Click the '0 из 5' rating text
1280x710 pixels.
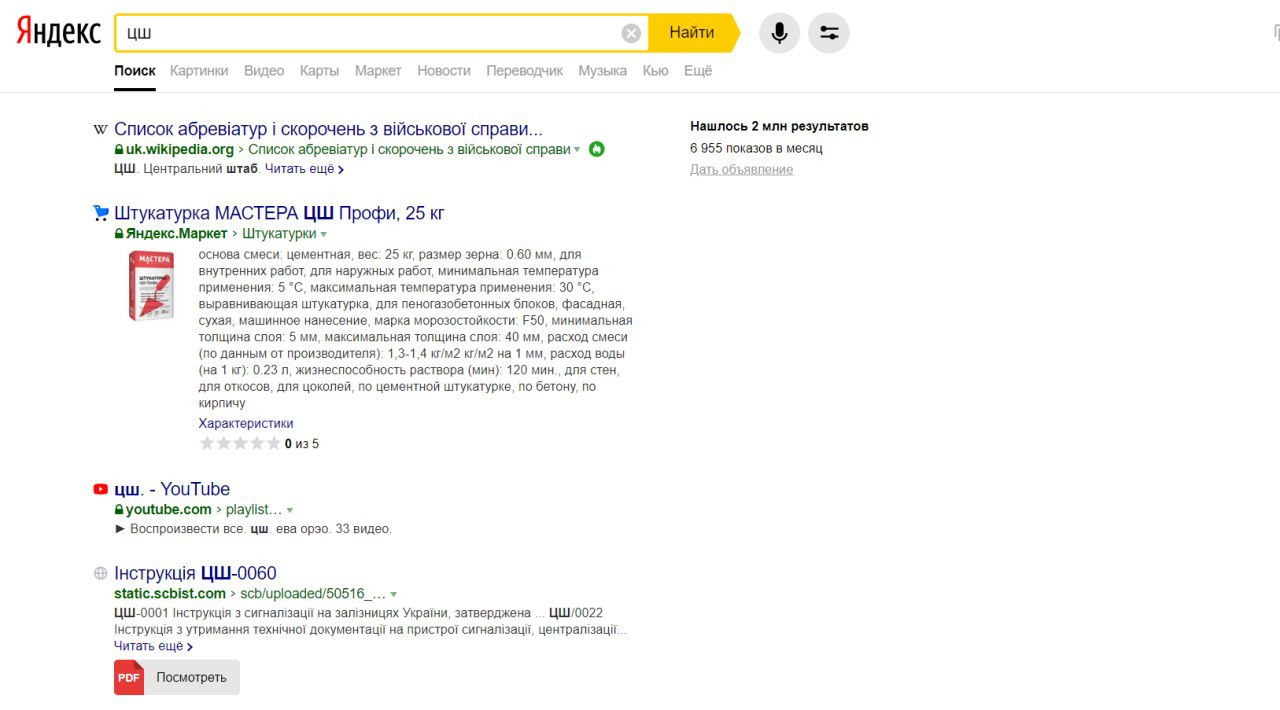(x=302, y=443)
